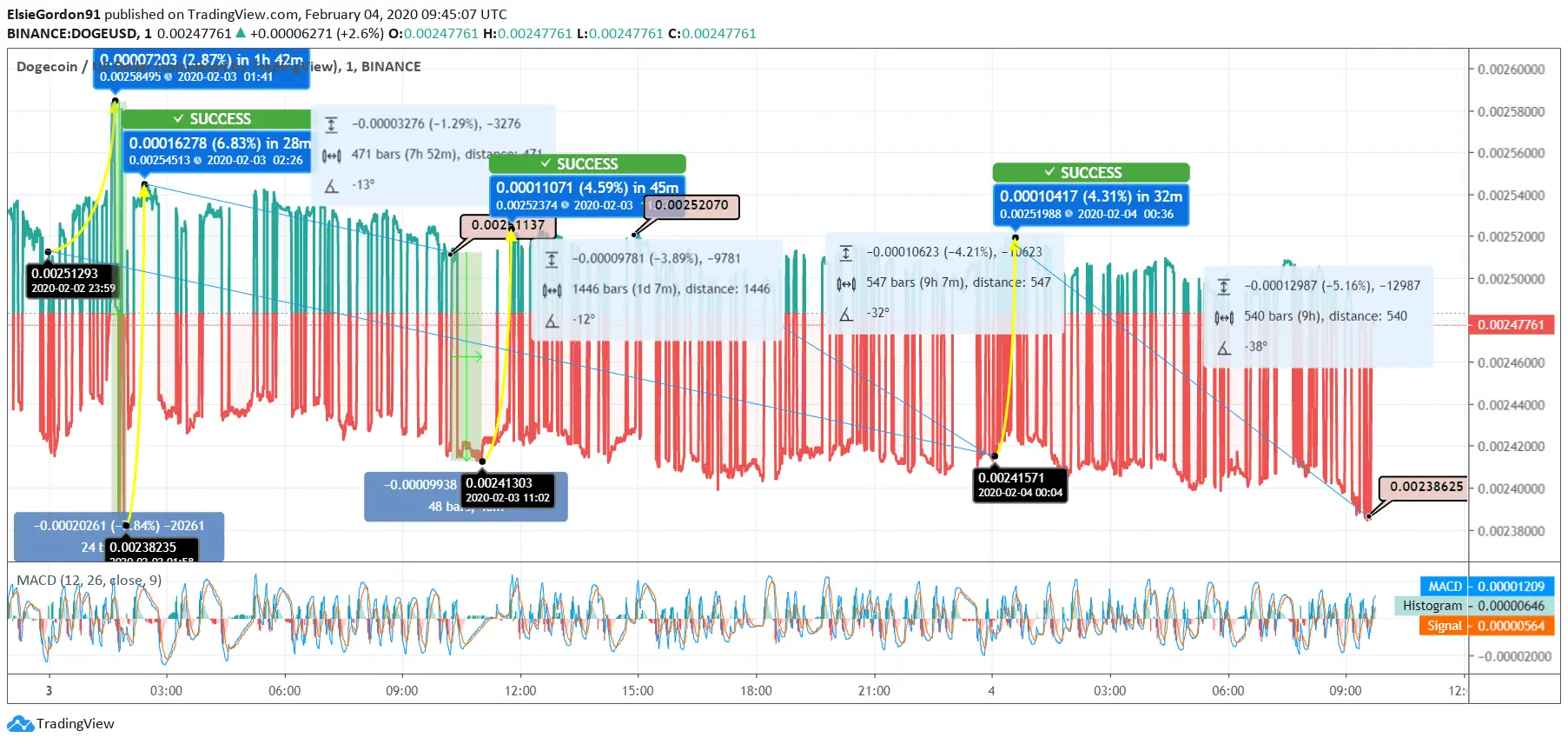Open the ElsieGordon91 author name
Screen dimensions: 1568x744
pos(54,14)
